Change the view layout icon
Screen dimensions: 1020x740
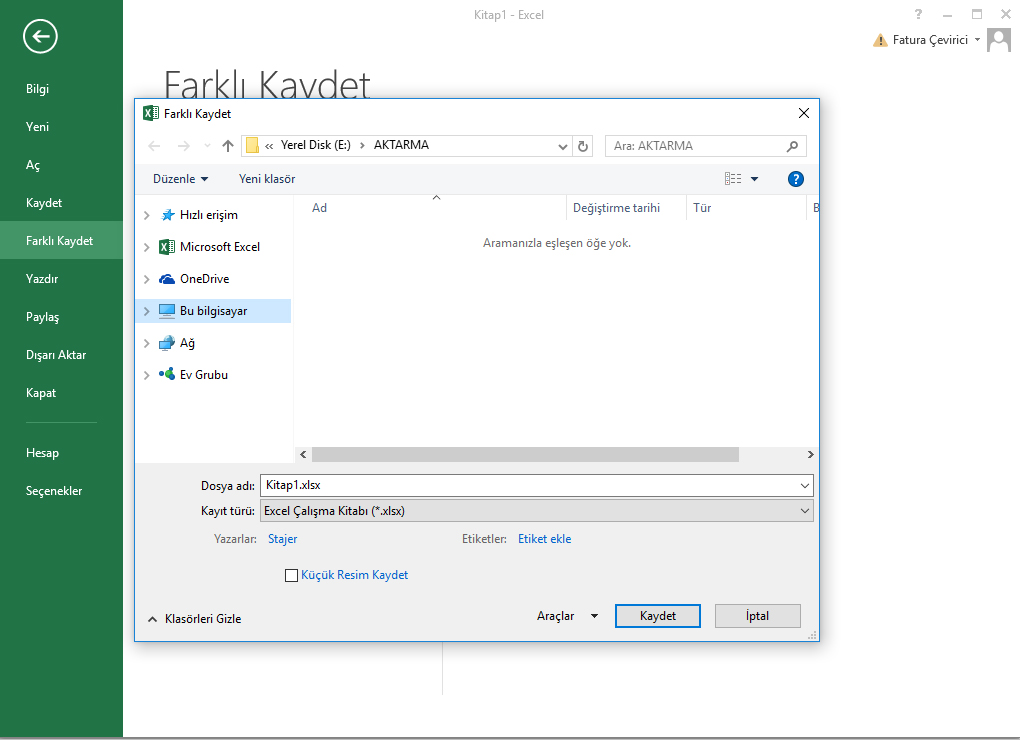[x=733, y=179]
